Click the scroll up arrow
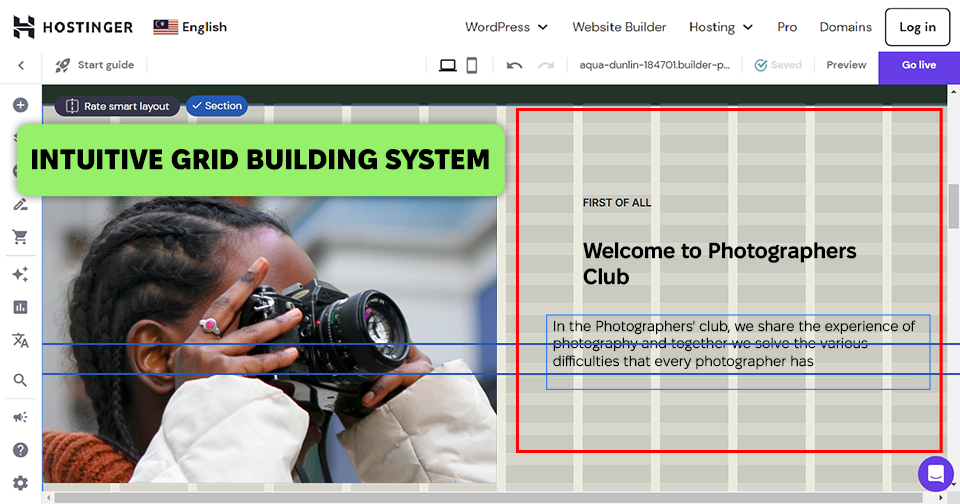 [953, 92]
